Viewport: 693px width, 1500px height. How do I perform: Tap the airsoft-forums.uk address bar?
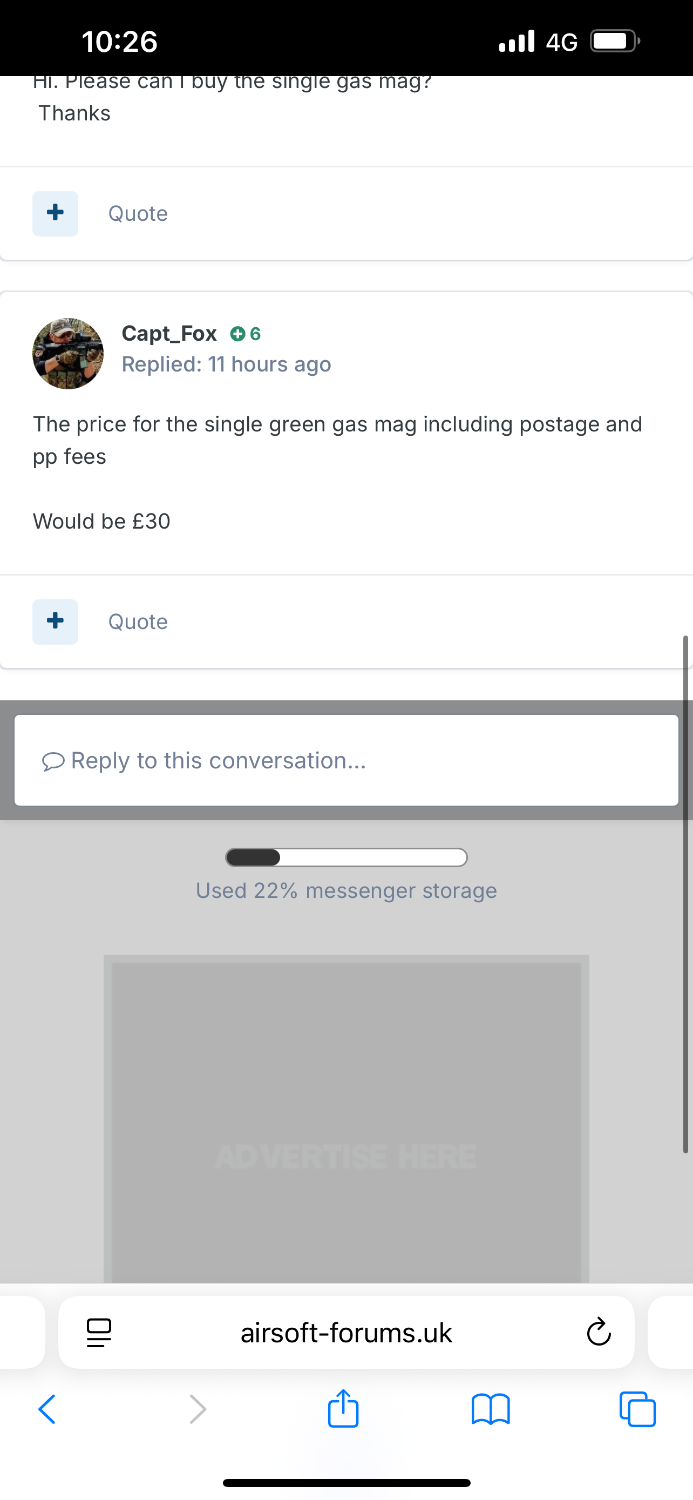pyautogui.click(x=346, y=1332)
